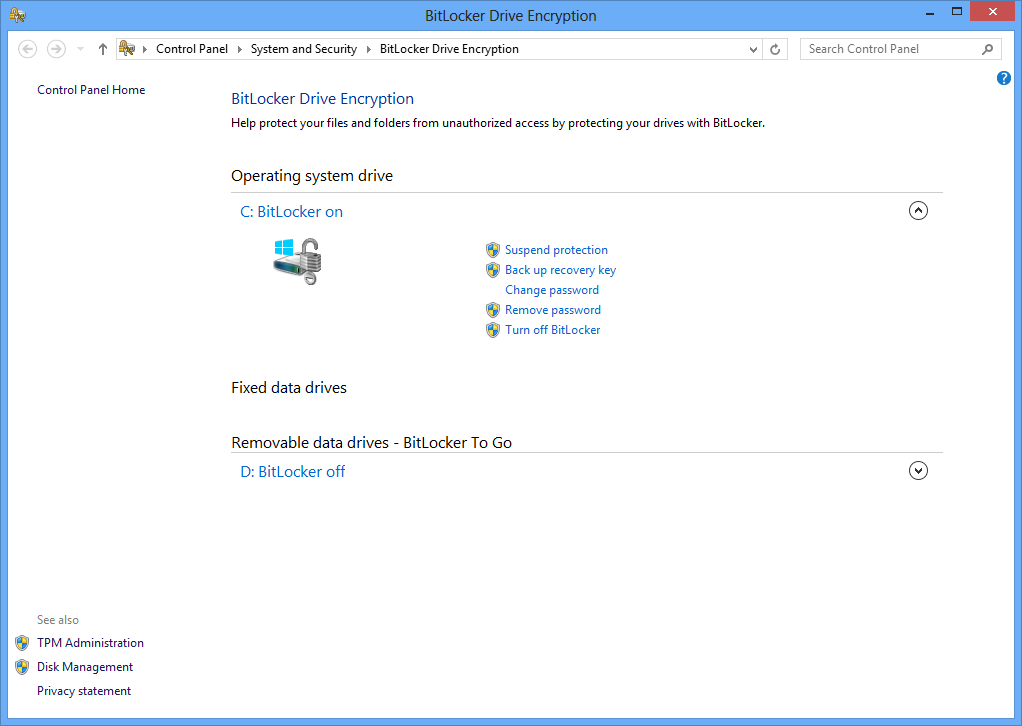Image resolution: width=1022 pixels, height=726 pixels.
Task: Open the Control Panel Home link
Action: 91,90
